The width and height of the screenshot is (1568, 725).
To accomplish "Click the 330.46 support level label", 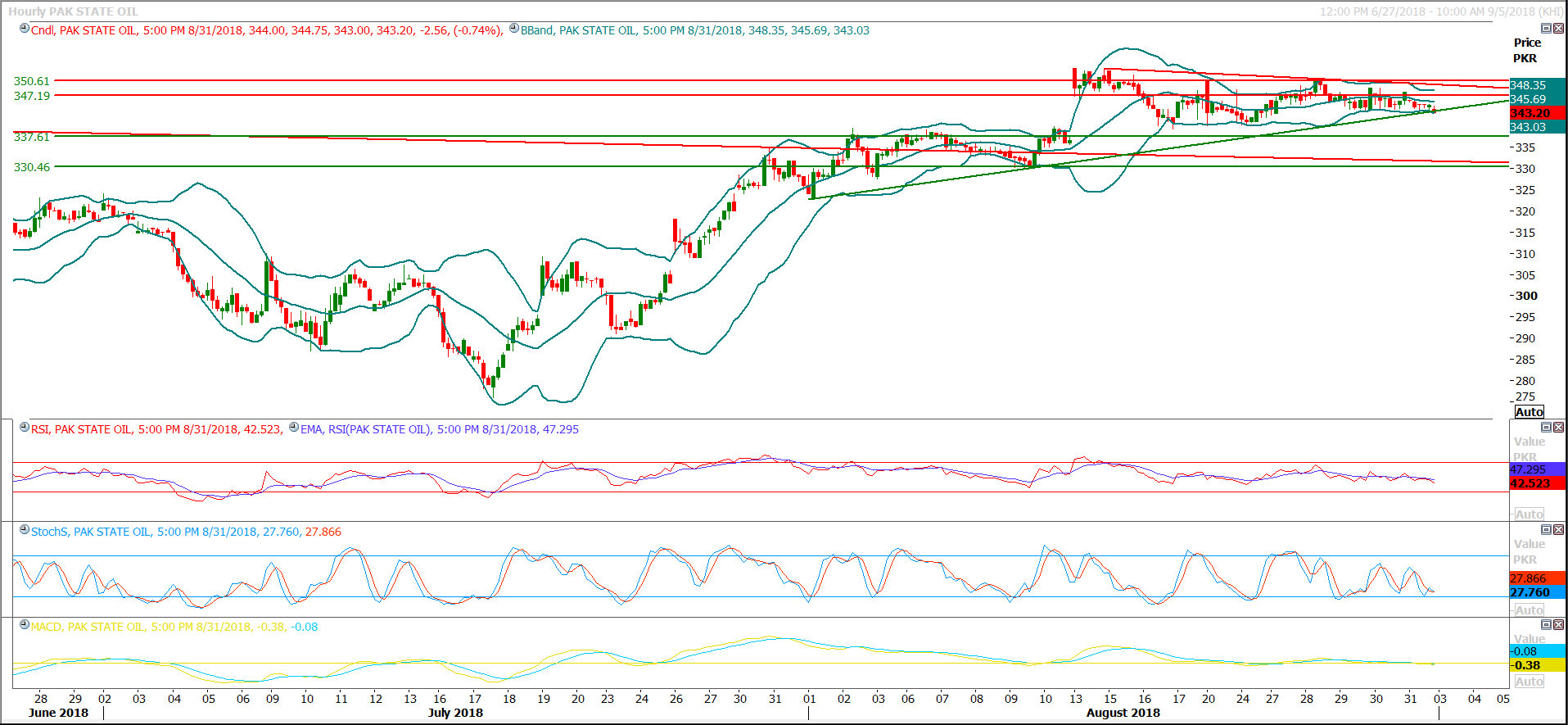I will pyautogui.click(x=32, y=167).
